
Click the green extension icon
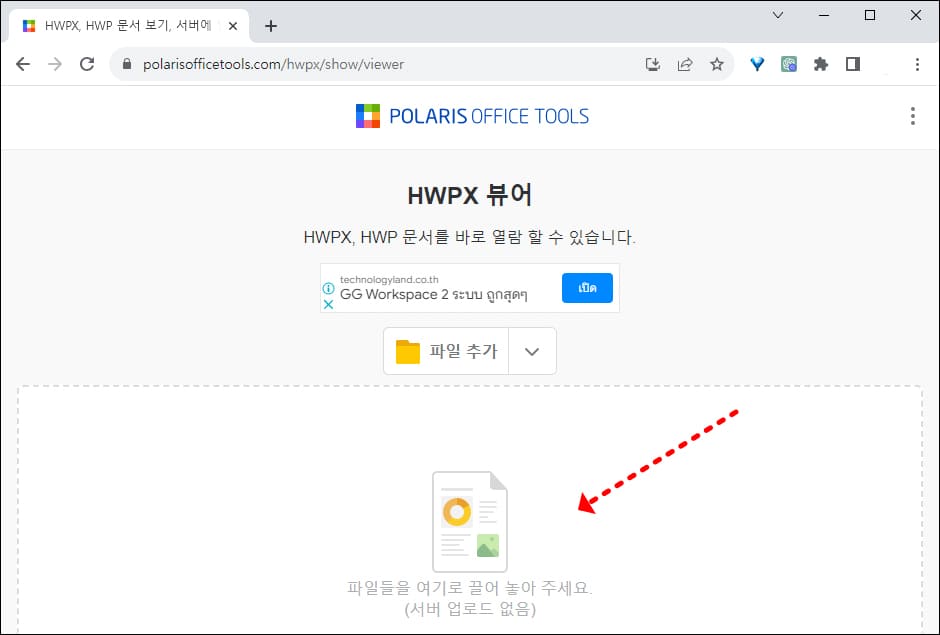pos(789,63)
